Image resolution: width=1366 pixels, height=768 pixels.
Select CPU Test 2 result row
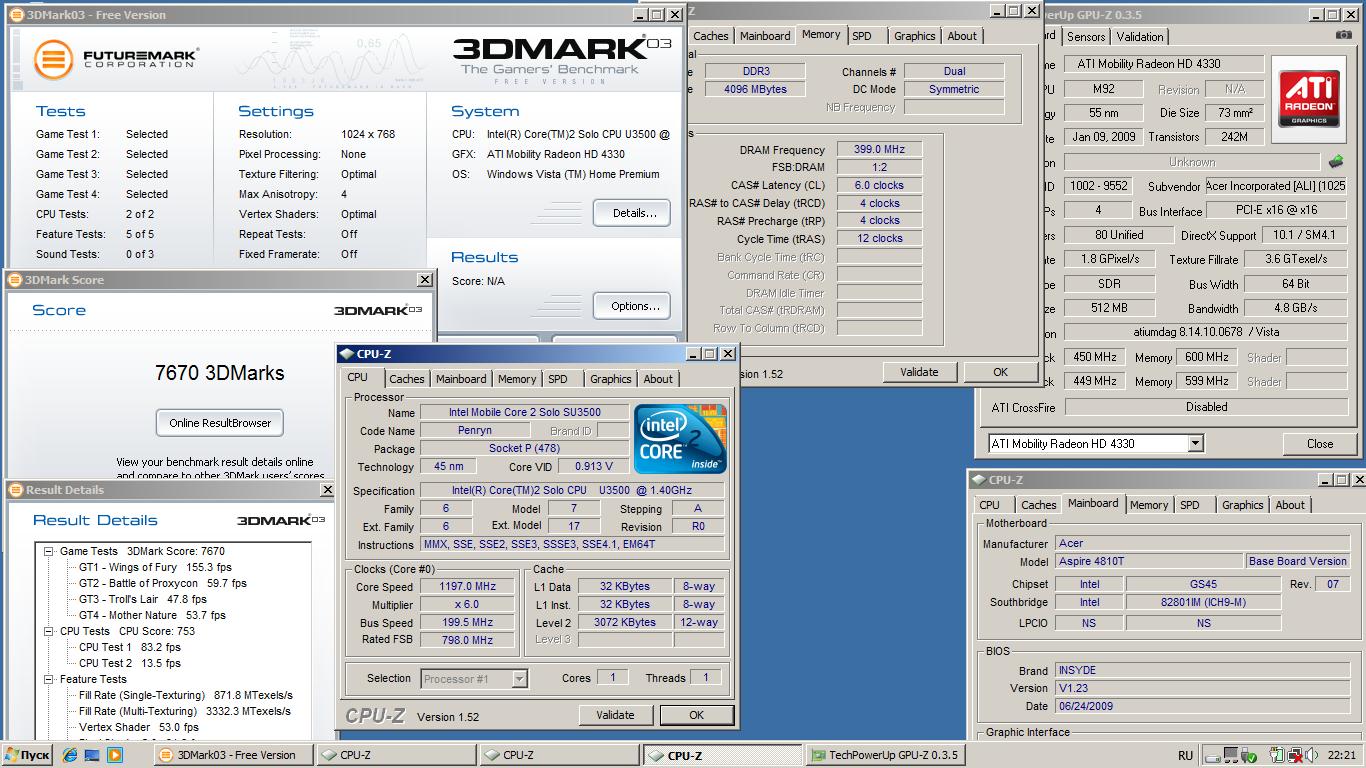(x=130, y=663)
